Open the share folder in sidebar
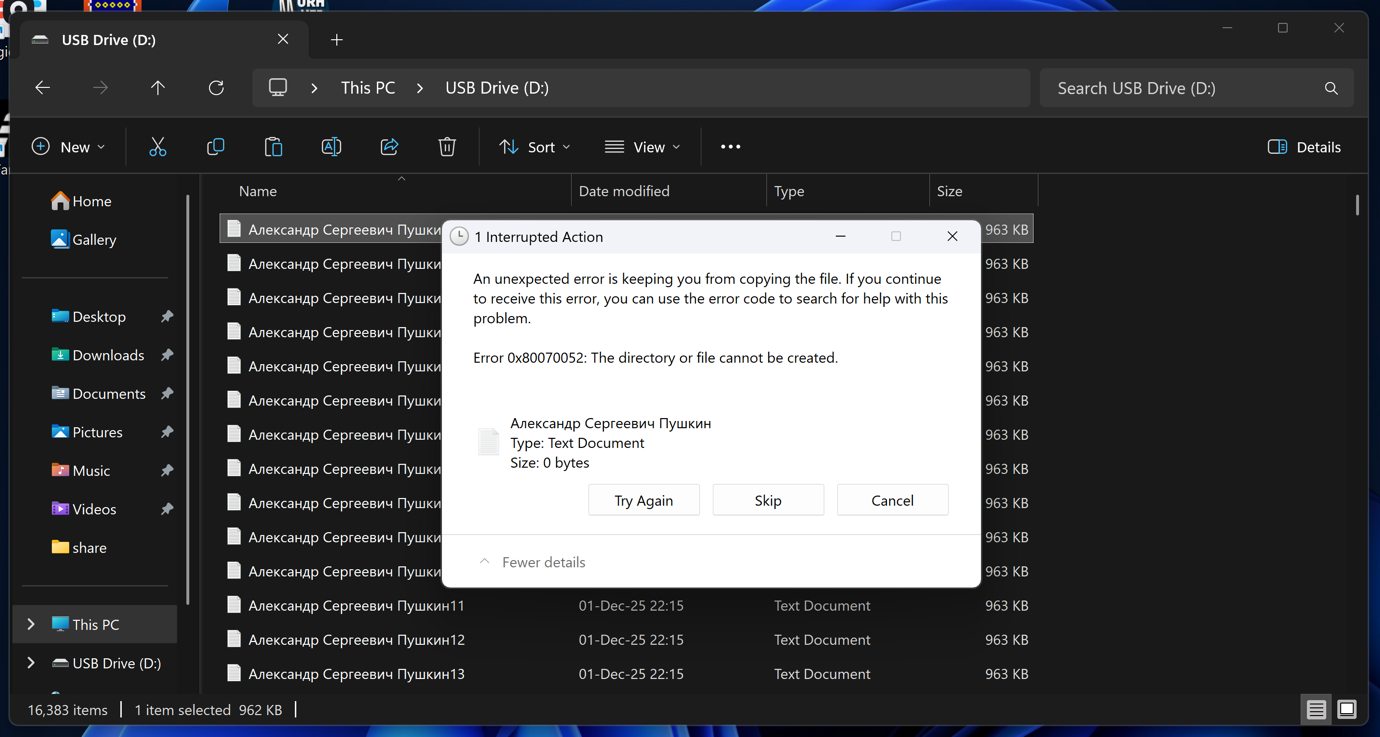The image size is (1380, 737). [78, 548]
